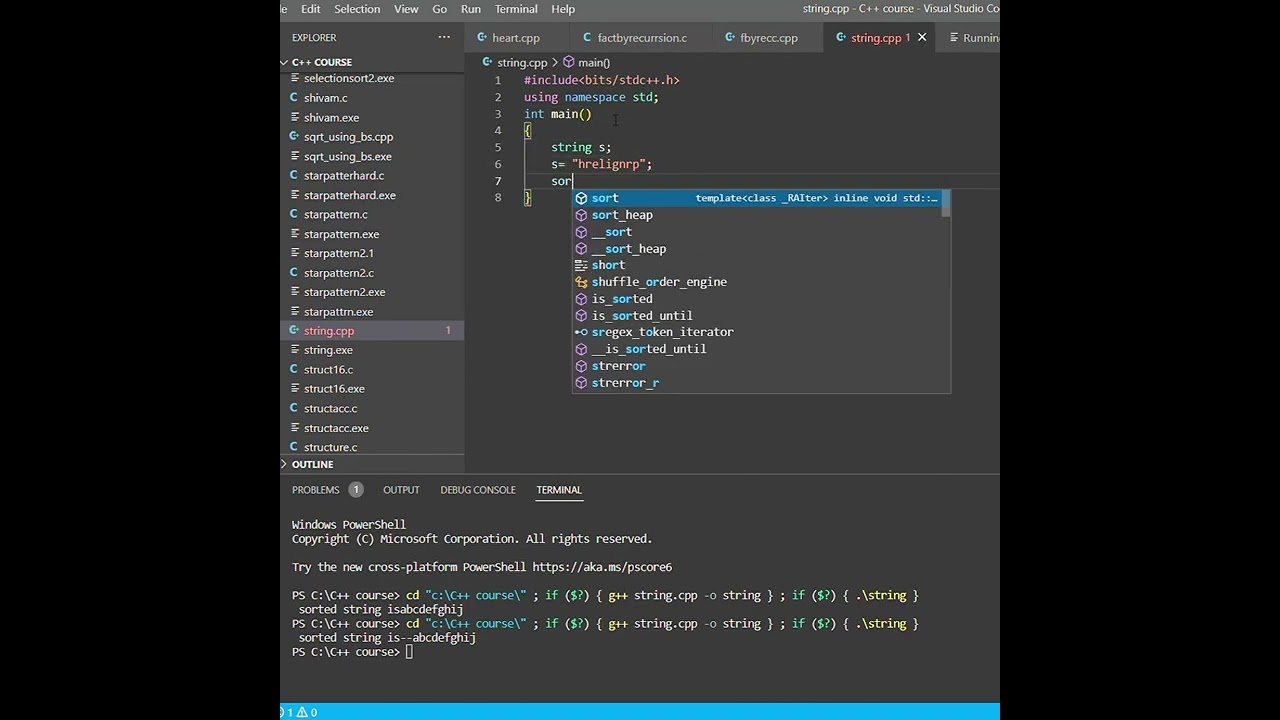Click the terminal prompt input line

(408, 652)
